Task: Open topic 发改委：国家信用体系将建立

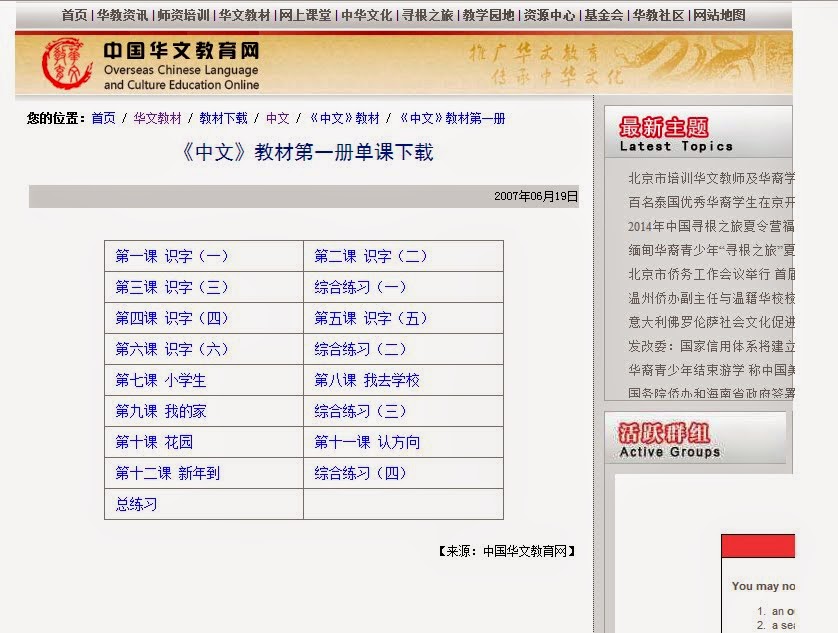Action: (711, 346)
